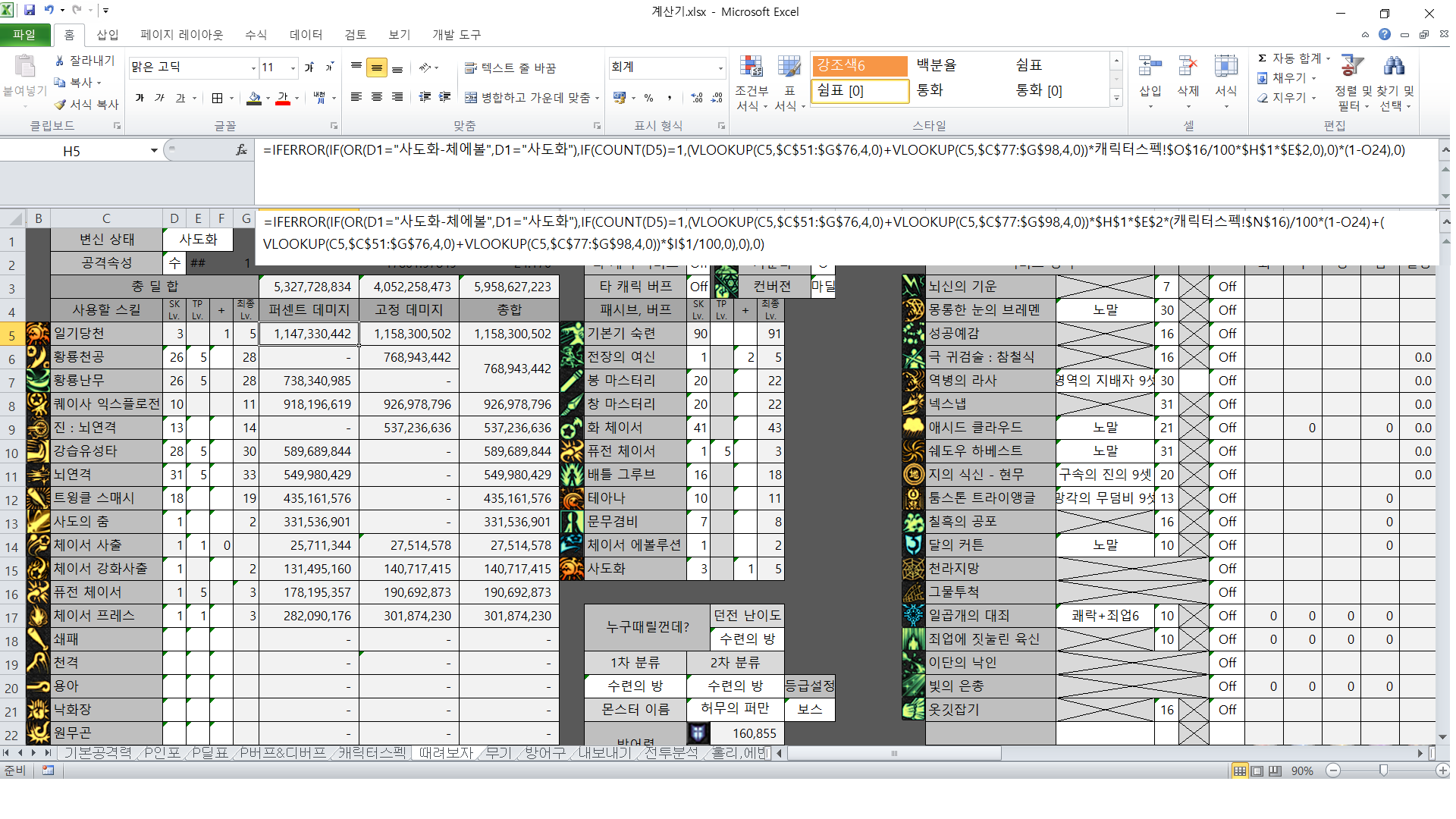The width and height of the screenshot is (1456, 819).
Task: Apply the 강조색6 cell style
Action: 859,65
